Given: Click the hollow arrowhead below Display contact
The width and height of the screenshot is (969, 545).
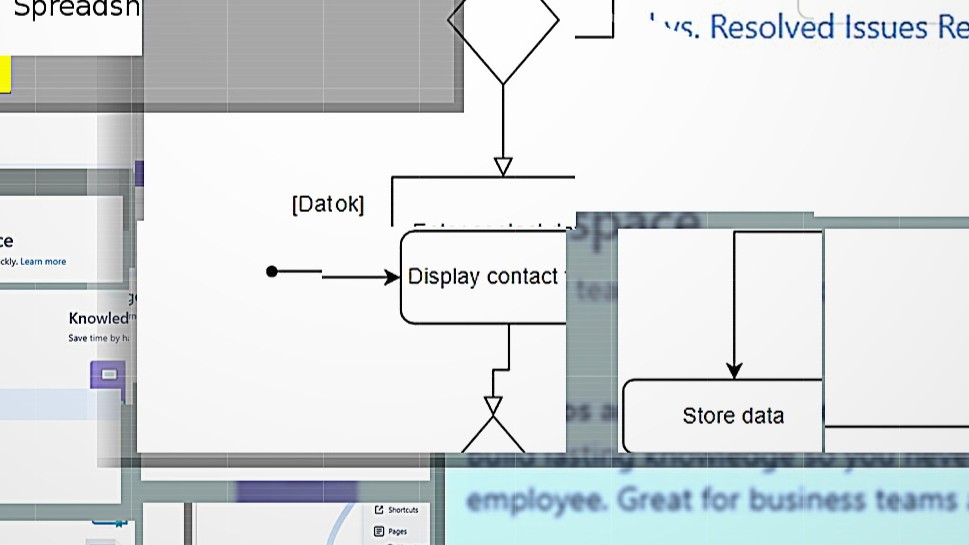Looking at the screenshot, I should click(493, 406).
